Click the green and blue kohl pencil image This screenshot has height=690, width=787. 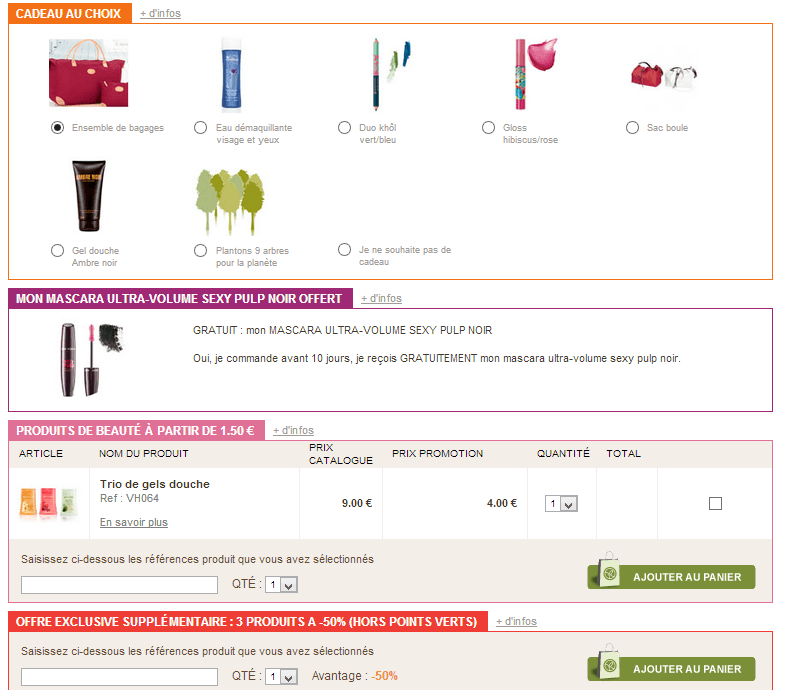(390, 73)
